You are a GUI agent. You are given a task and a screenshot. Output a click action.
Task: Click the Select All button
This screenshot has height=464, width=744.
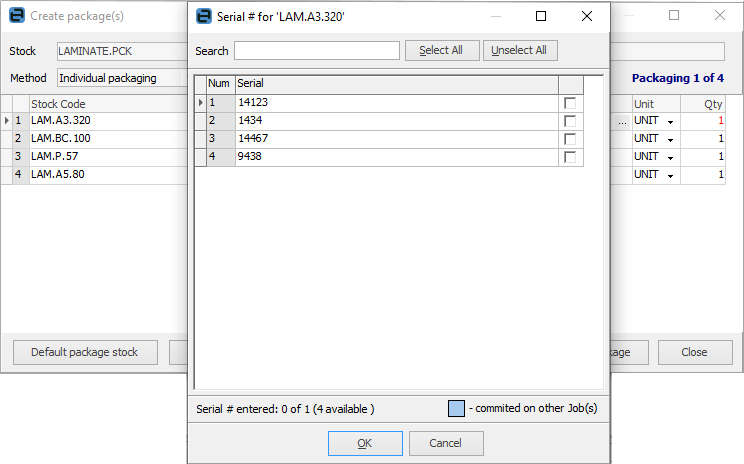click(442, 50)
